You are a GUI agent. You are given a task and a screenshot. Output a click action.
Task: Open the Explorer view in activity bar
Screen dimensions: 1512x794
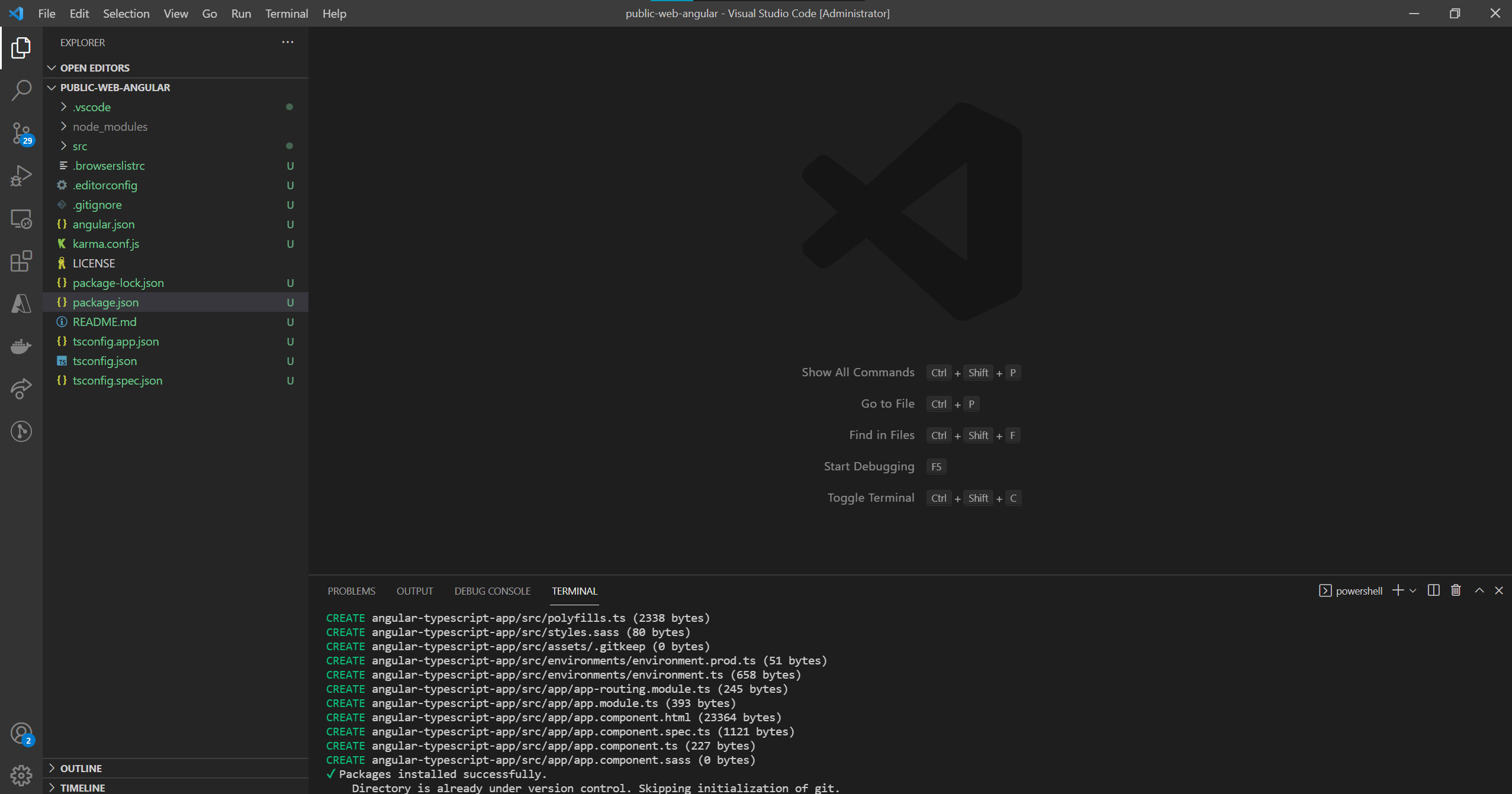pyautogui.click(x=21, y=48)
